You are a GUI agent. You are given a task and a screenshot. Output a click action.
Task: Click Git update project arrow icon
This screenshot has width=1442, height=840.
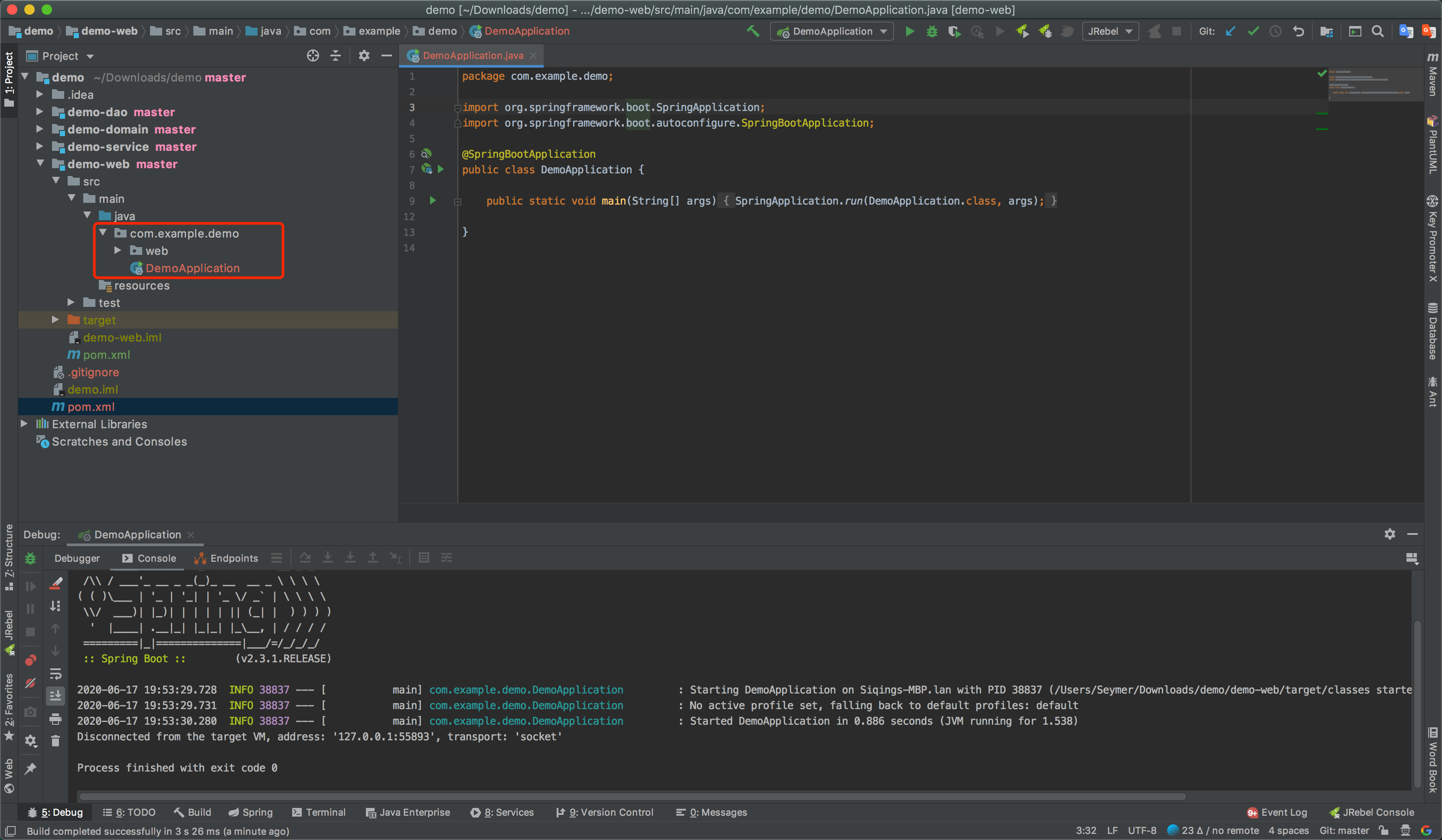point(1230,32)
